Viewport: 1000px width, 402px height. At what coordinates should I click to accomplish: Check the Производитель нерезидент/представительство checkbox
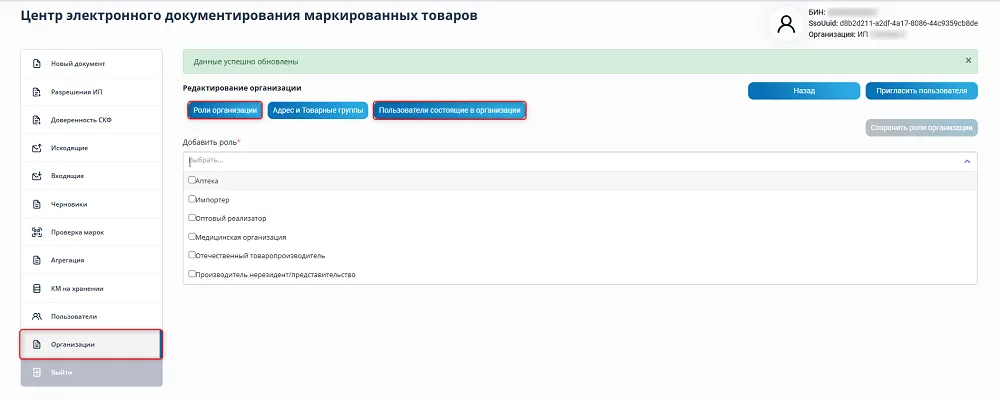pyautogui.click(x=192, y=274)
